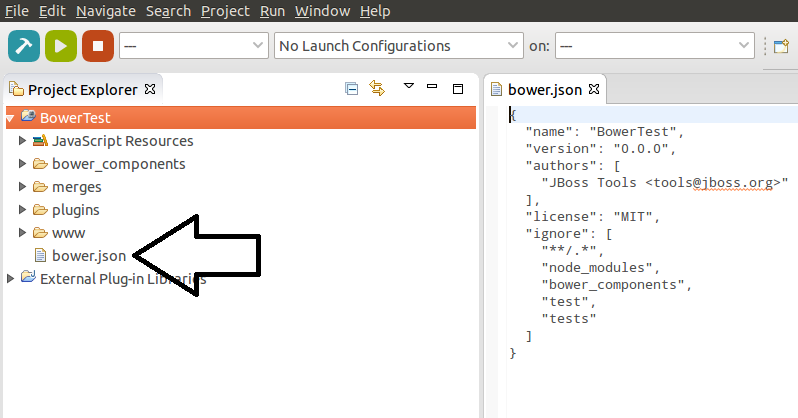This screenshot has width=798, height=418.
Task: Click Collapse All in Project Explorer
Action: coord(351,88)
